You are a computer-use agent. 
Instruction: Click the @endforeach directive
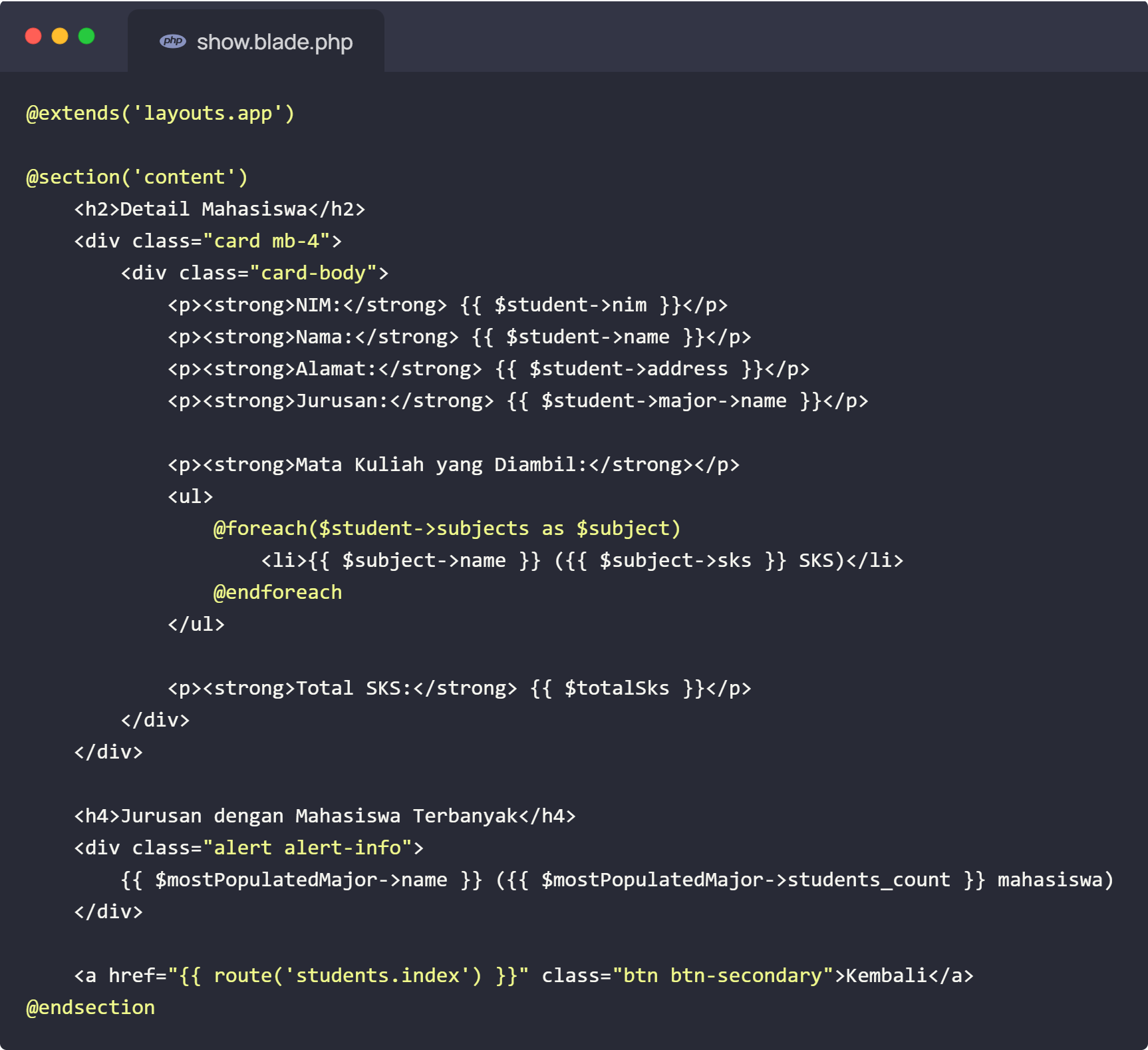pos(277,592)
